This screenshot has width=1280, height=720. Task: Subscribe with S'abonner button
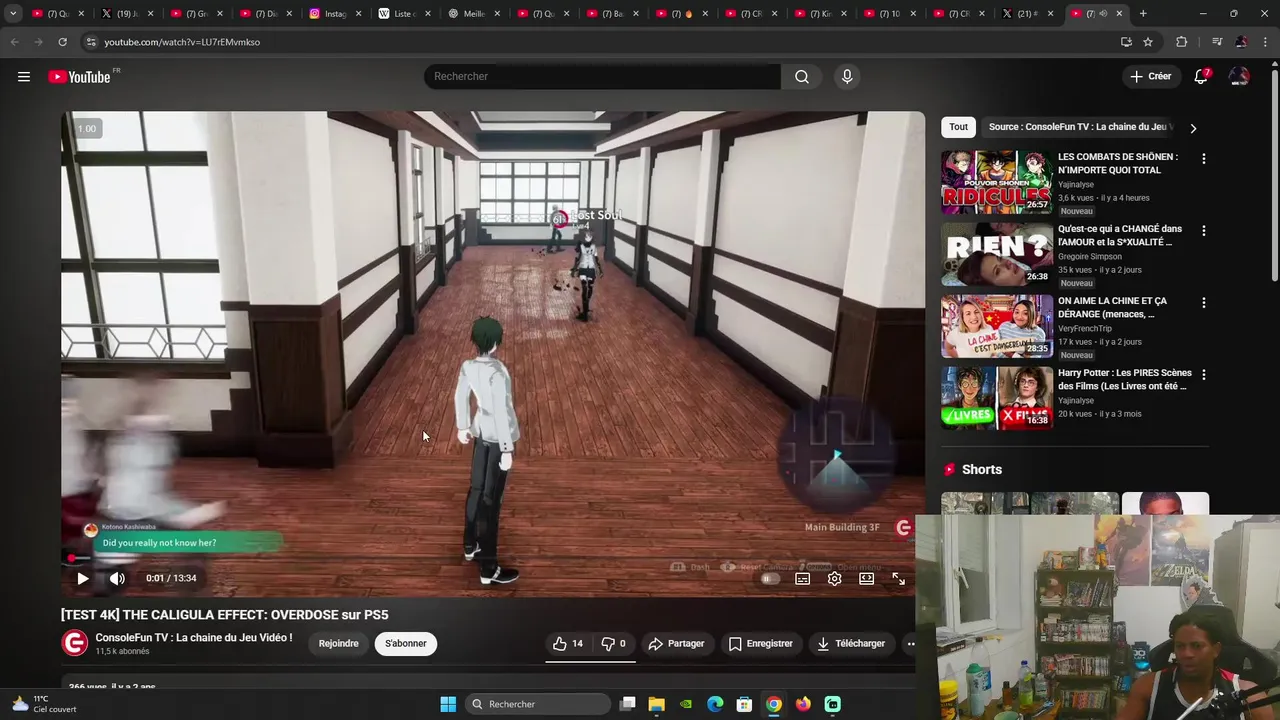pyautogui.click(x=406, y=644)
